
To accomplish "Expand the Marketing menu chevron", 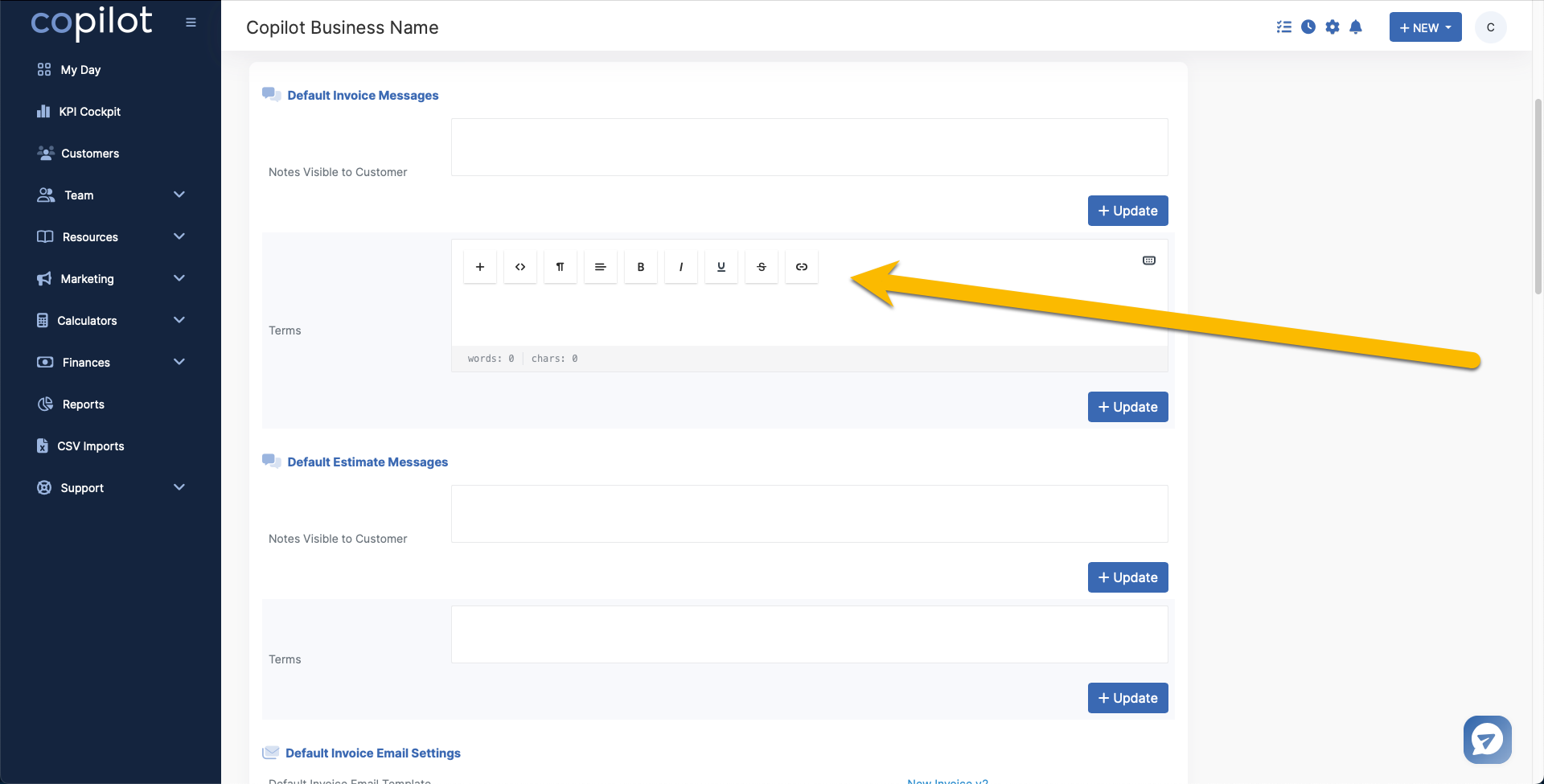I will (x=179, y=278).
